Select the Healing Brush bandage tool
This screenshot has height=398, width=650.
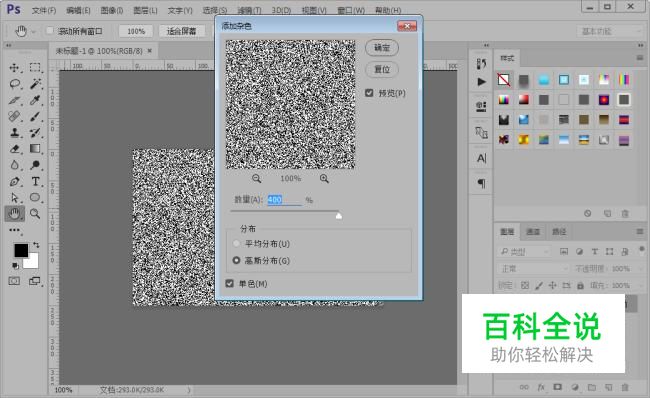pyautogui.click(x=15, y=116)
